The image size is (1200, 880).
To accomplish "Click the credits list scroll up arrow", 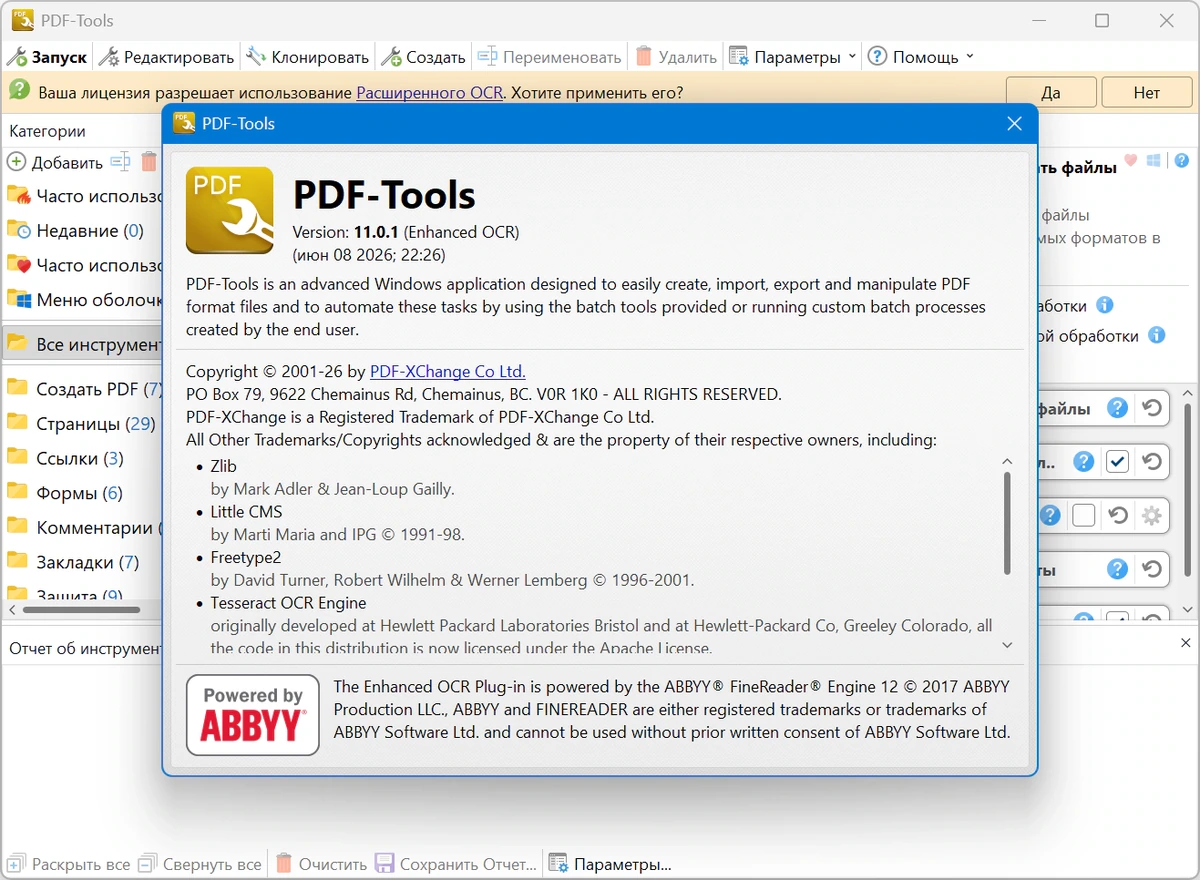I will (x=1007, y=462).
